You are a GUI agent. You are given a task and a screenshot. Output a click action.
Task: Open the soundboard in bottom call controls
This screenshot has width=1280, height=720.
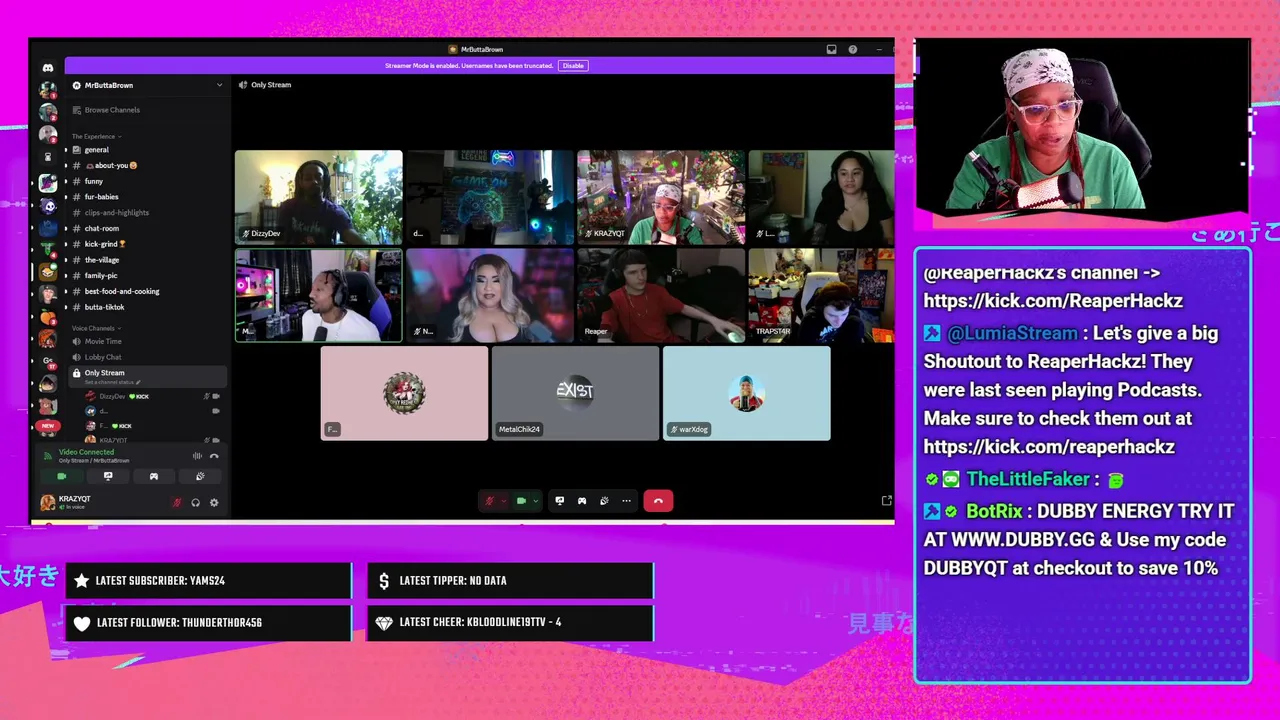[x=604, y=501]
